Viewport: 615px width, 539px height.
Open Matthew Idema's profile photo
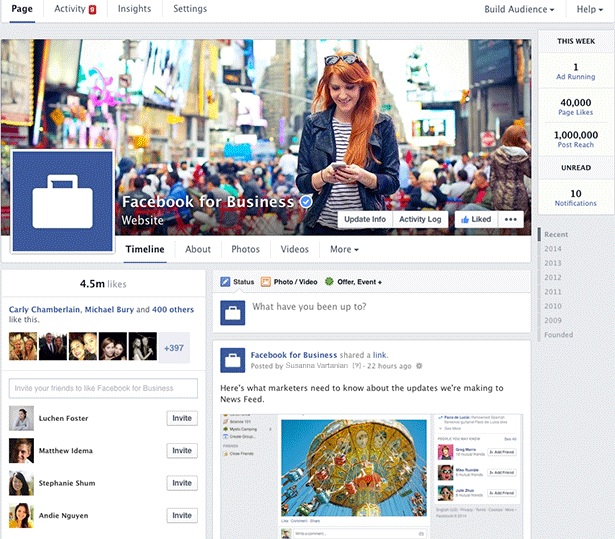(x=21, y=450)
